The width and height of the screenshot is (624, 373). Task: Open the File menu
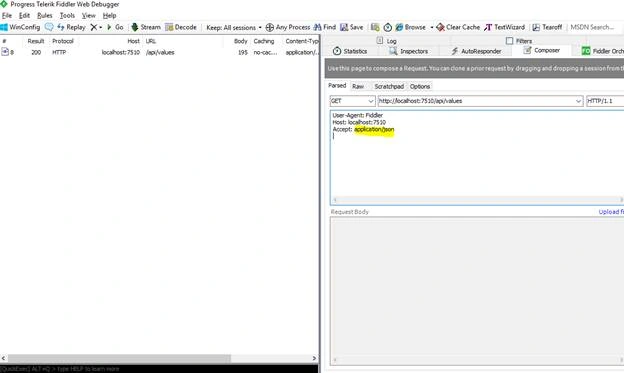pos(7,16)
